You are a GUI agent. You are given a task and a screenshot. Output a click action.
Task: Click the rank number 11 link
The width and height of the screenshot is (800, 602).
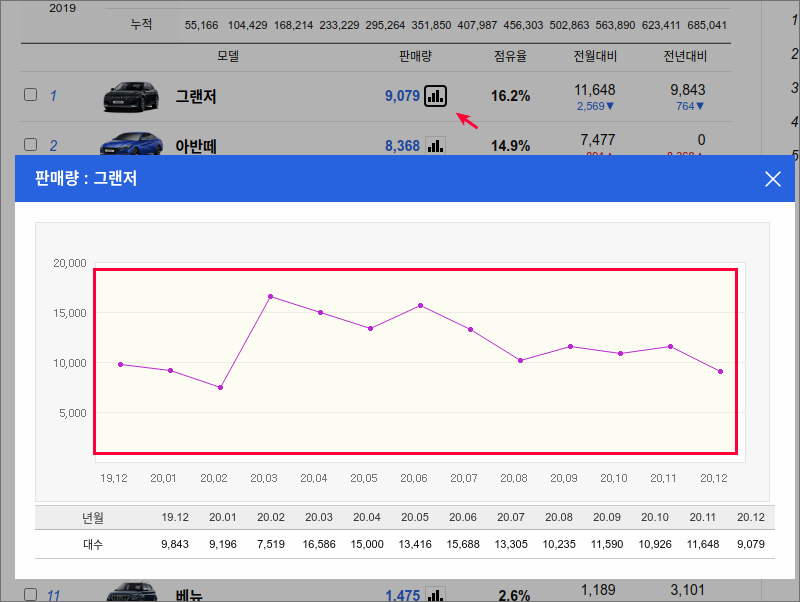(x=54, y=595)
